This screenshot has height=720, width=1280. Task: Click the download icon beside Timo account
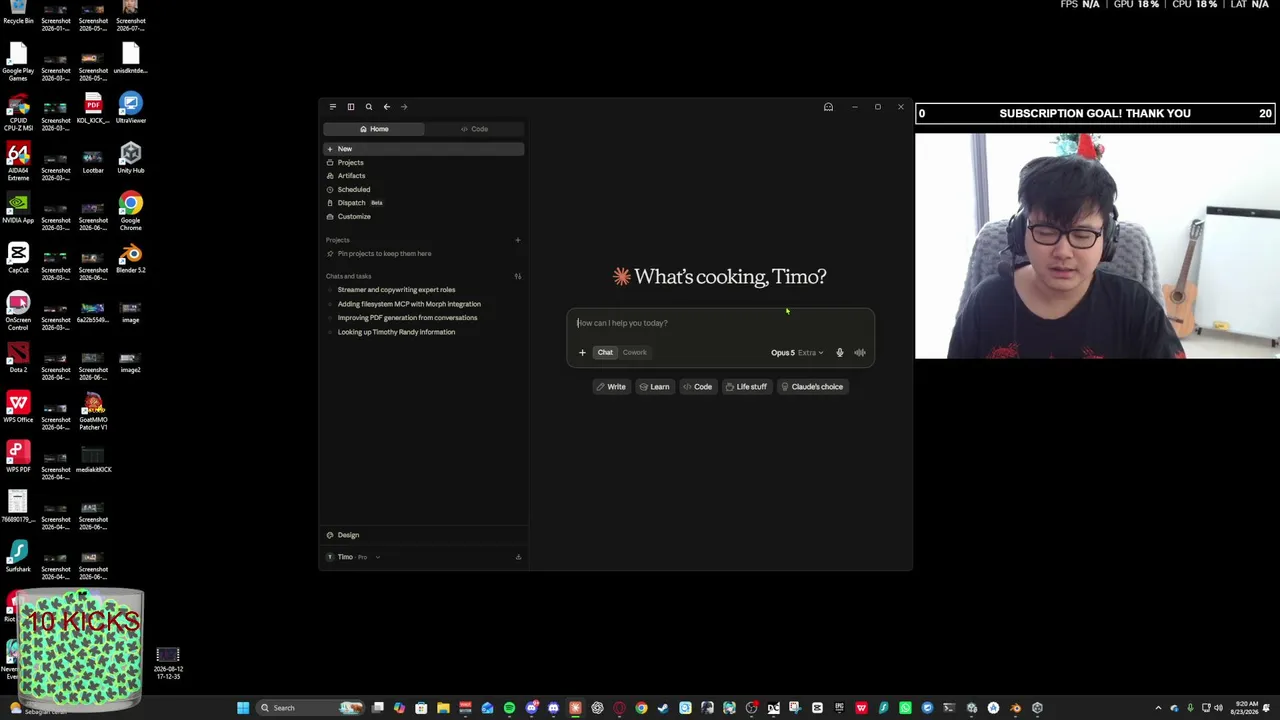click(x=518, y=557)
